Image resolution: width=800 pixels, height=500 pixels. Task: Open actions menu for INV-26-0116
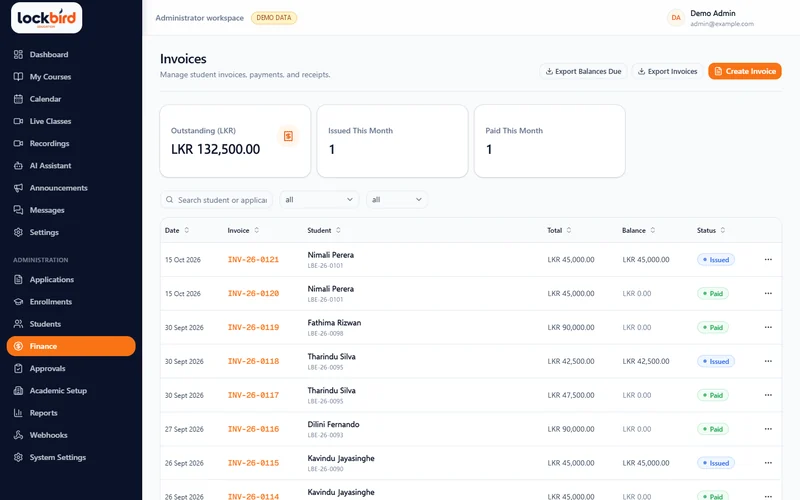point(768,429)
